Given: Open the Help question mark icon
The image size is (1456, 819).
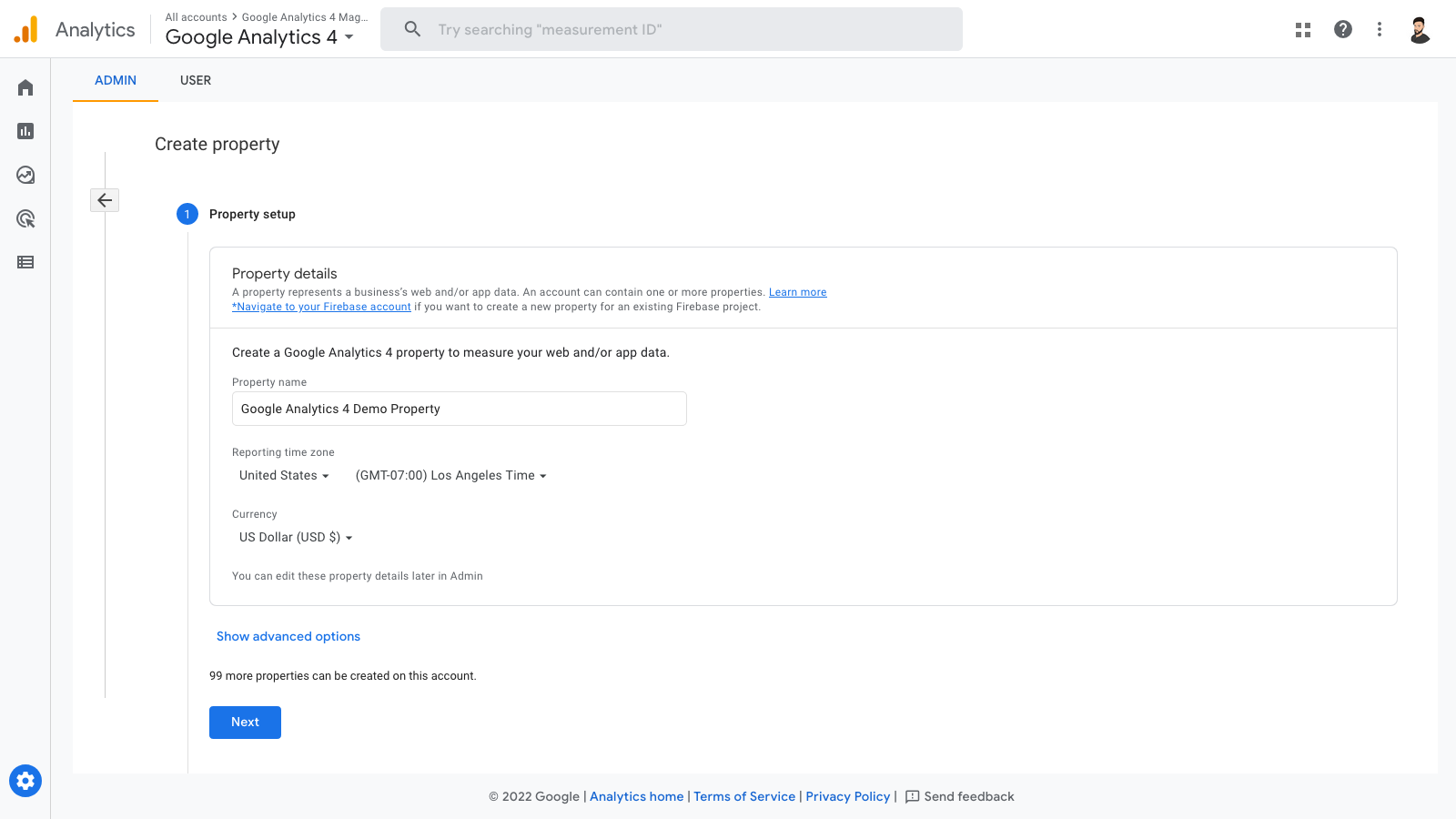Looking at the screenshot, I should (1343, 29).
